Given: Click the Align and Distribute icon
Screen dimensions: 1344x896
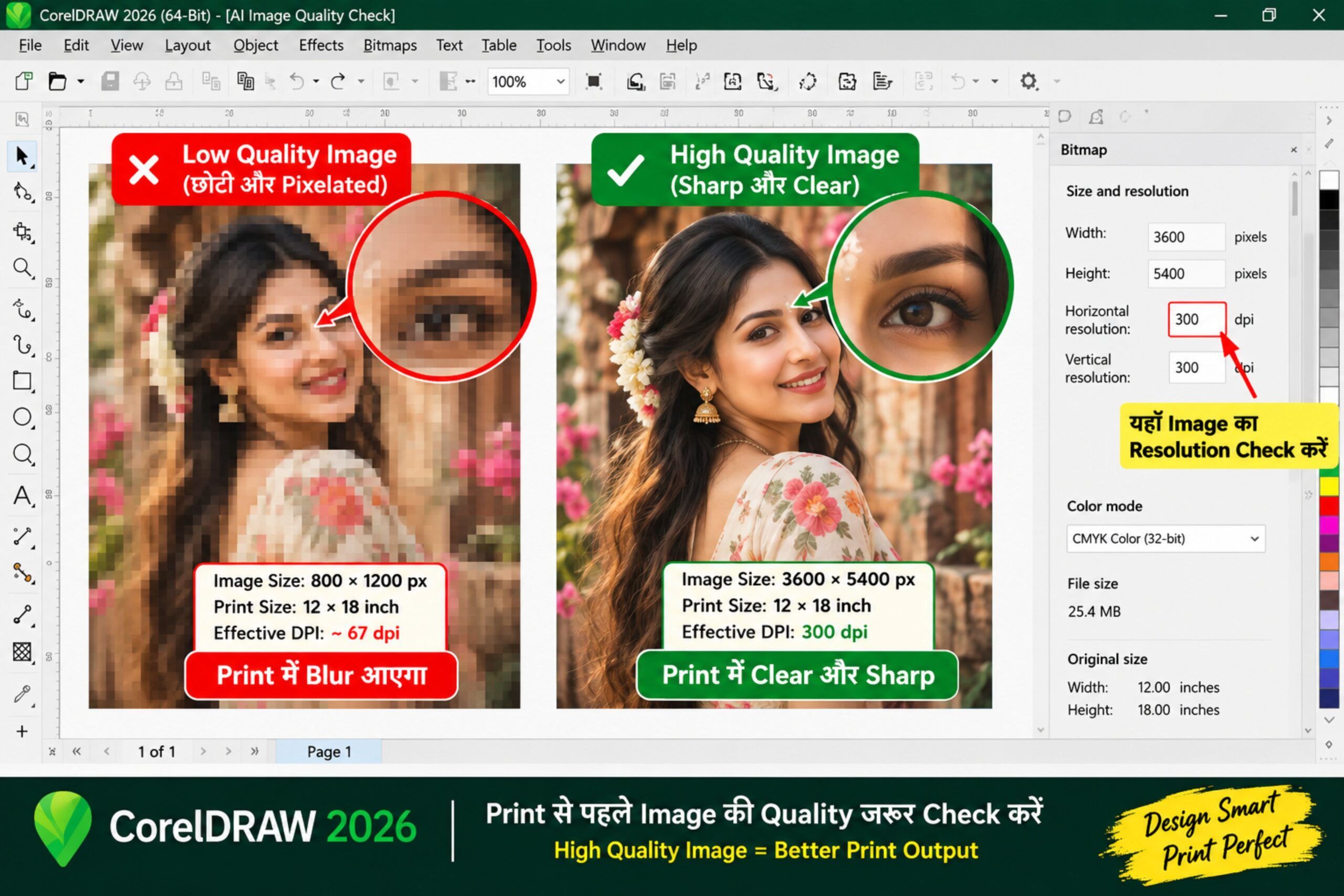Looking at the screenshot, I should 883,81.
